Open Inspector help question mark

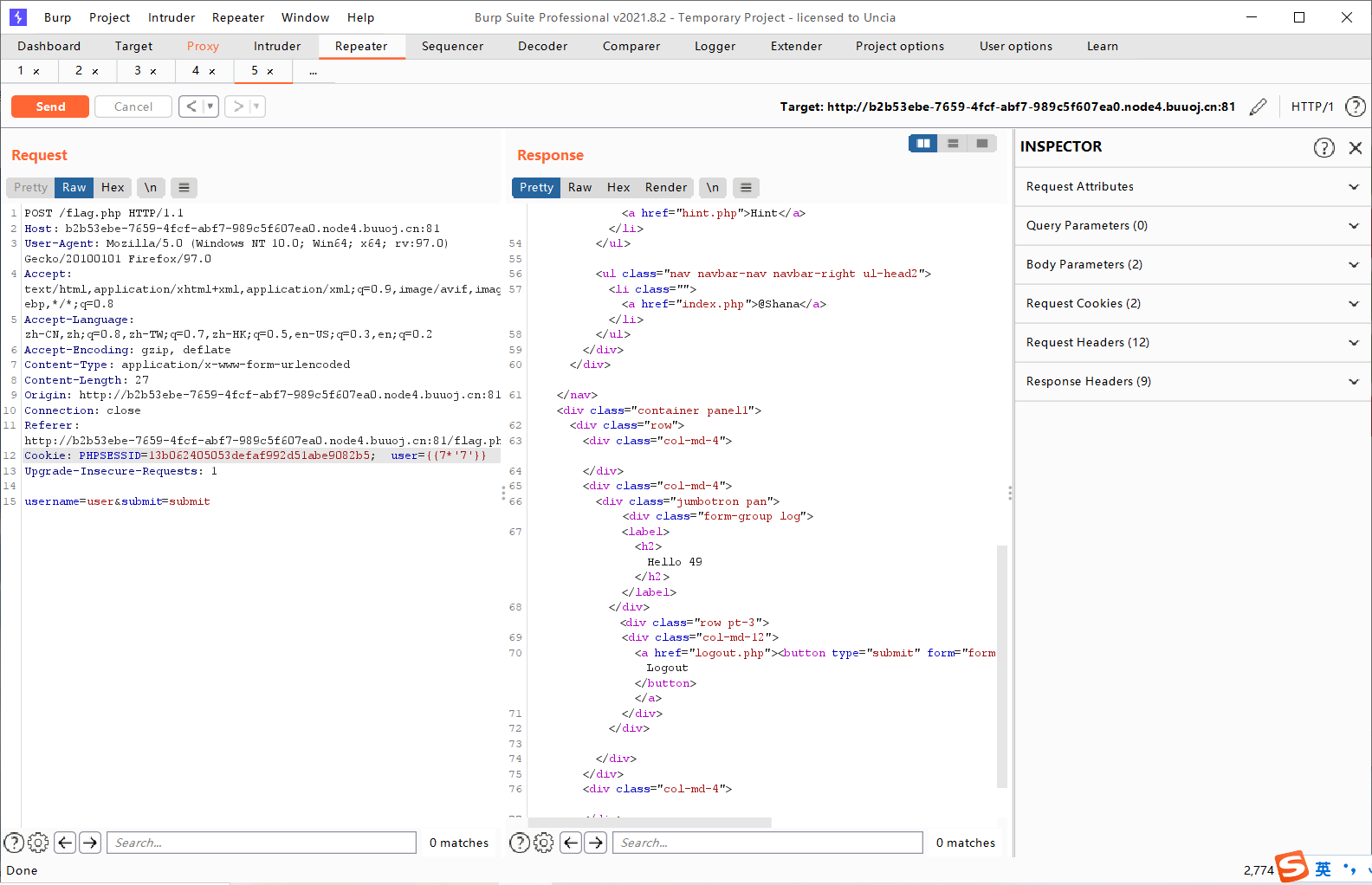coord(1324,147)
